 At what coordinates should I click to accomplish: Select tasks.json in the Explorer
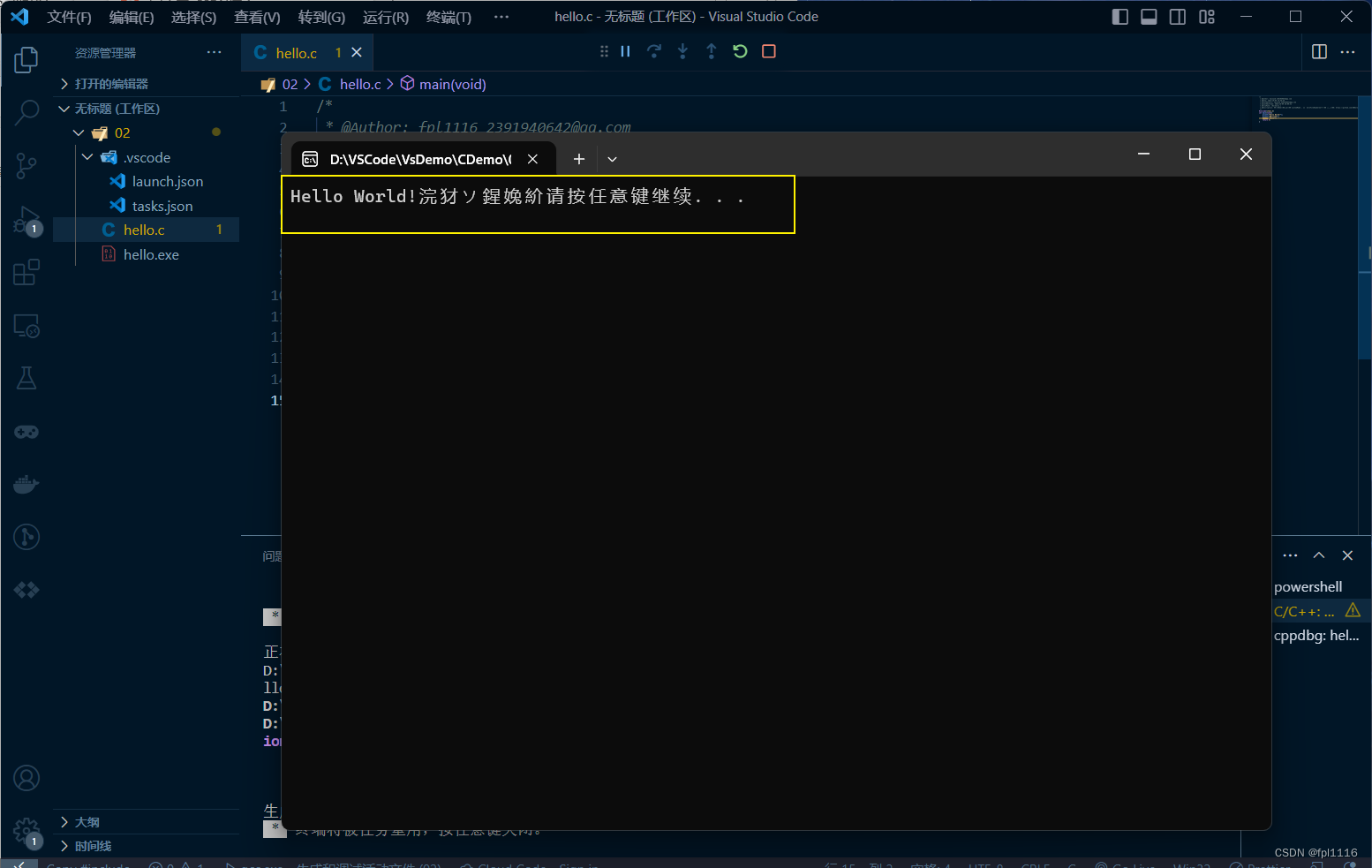162,205
